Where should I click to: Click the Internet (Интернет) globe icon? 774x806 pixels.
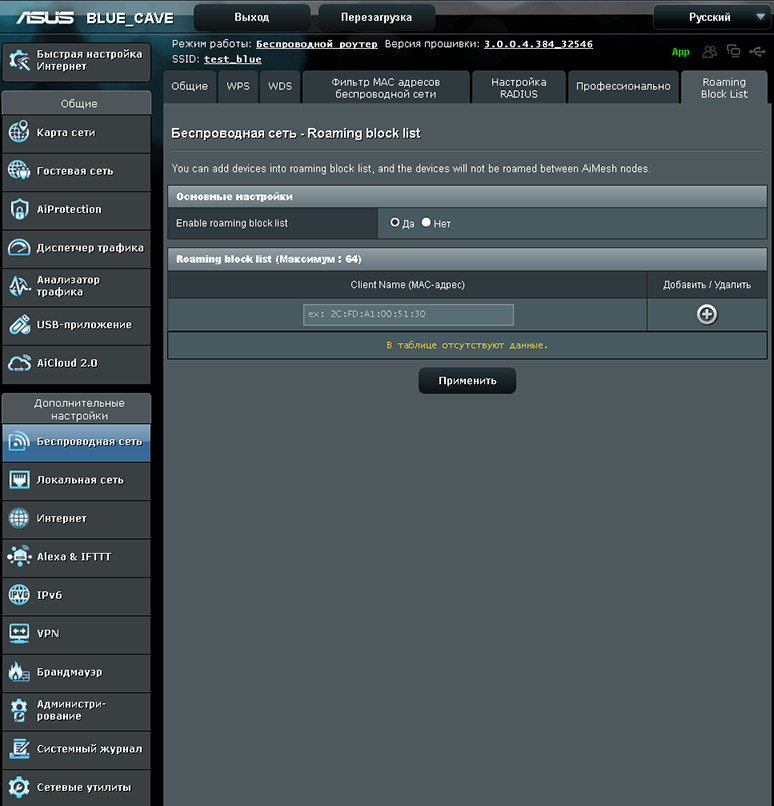pos(19,518)
